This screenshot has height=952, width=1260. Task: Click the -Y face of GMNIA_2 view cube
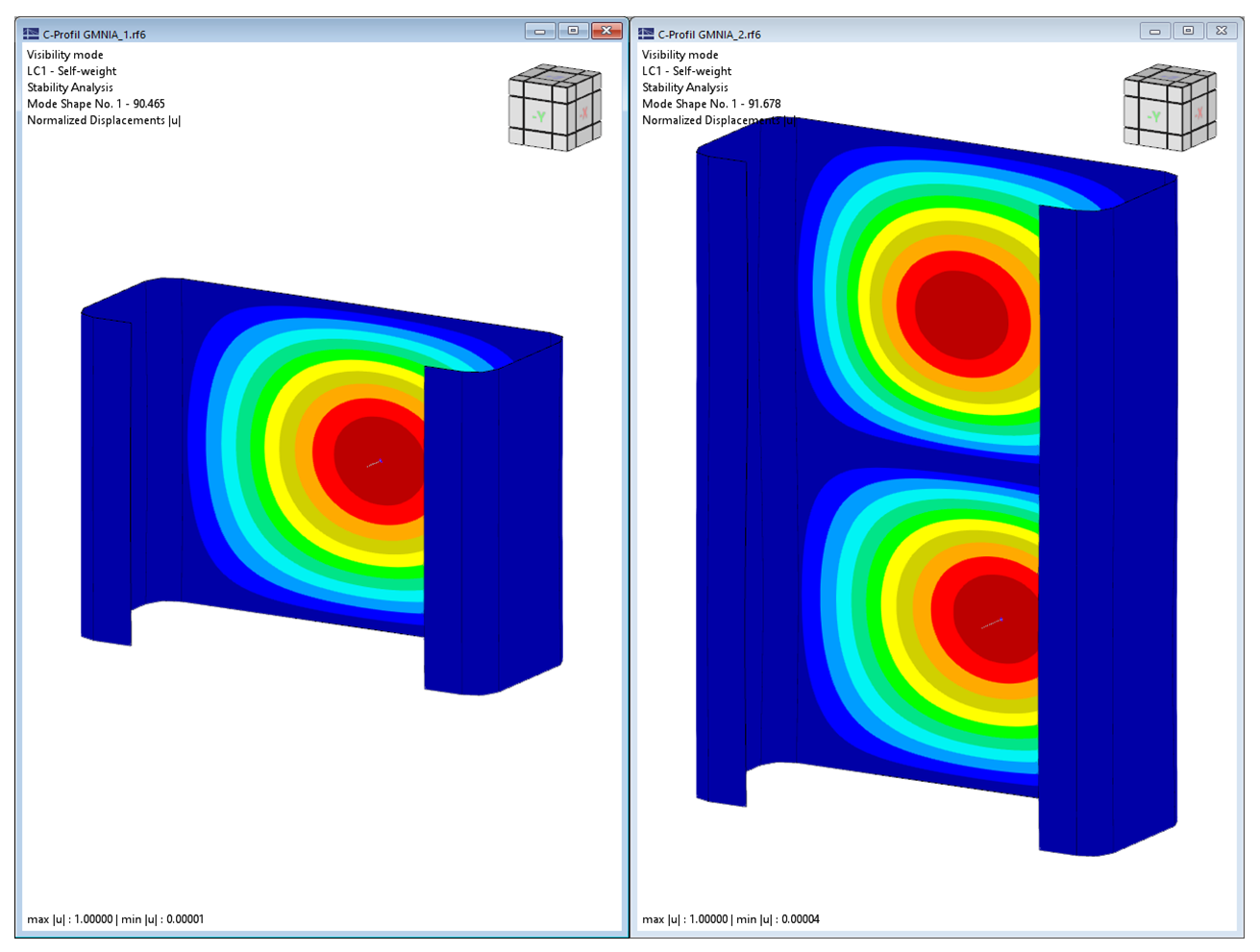tap(1154, 117)
